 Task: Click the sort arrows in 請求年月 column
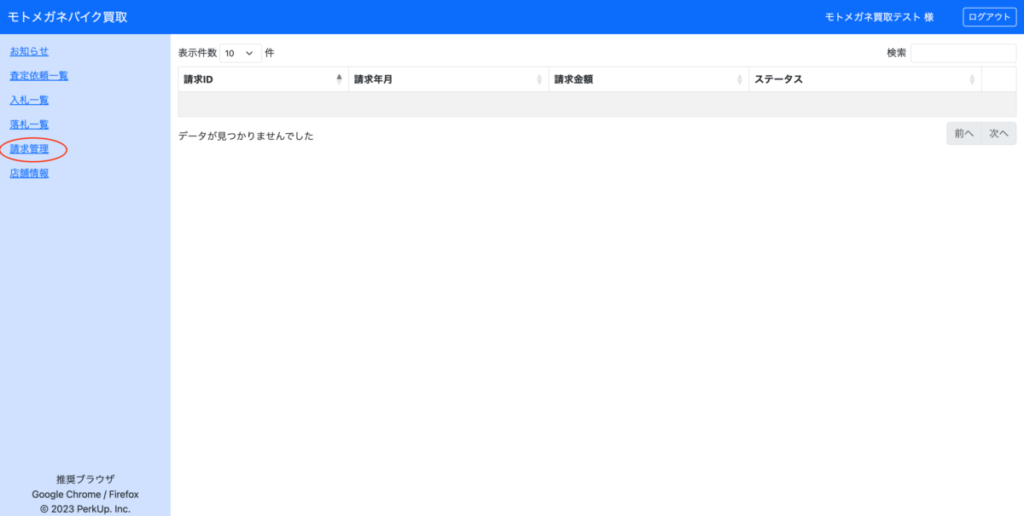click(x=540, y=79)
